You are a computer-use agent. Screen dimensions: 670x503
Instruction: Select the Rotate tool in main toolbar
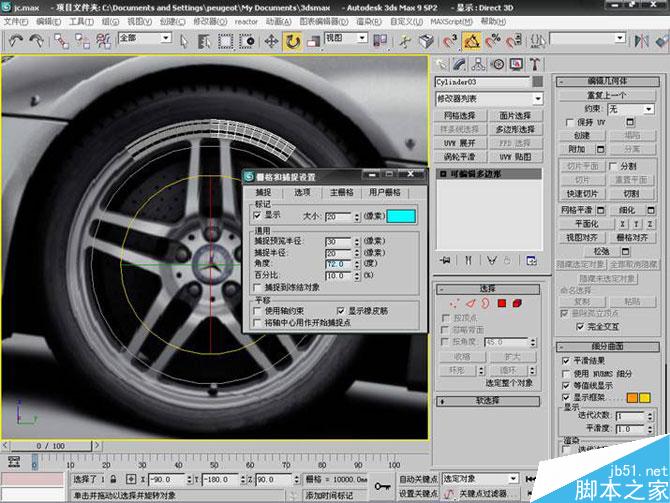293,41
